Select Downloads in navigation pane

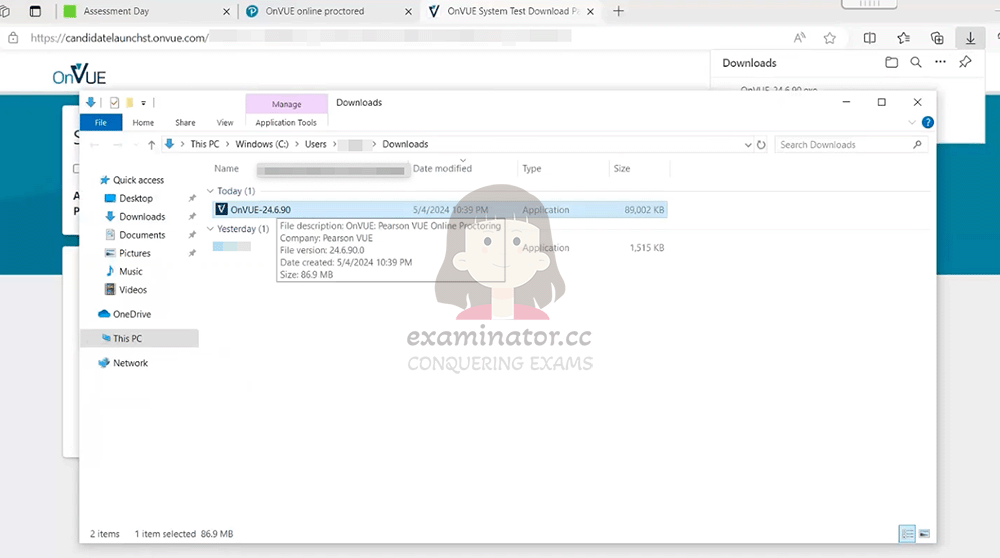pos(142,217)
